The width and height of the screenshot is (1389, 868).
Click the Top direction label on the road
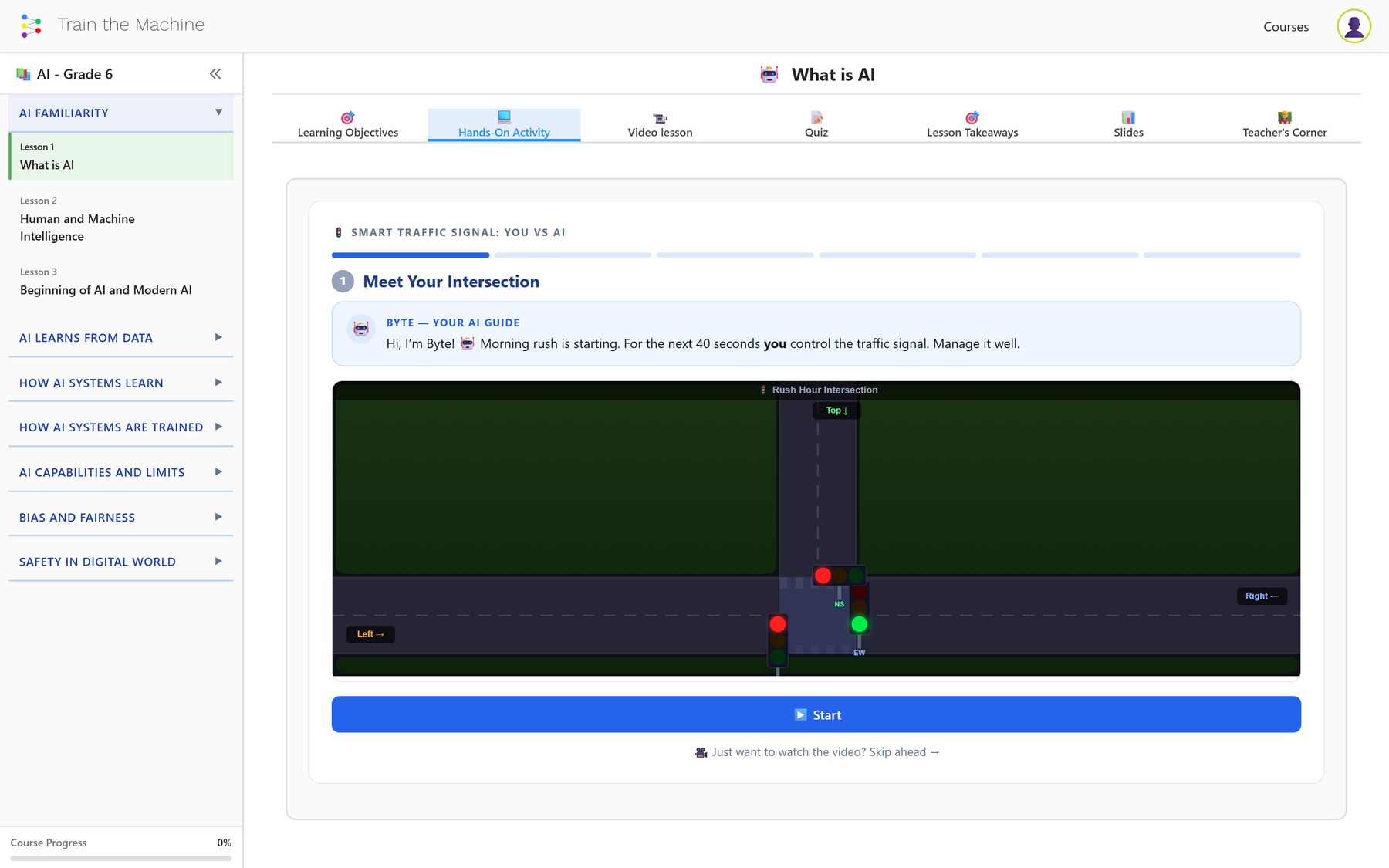coord(836,410)
